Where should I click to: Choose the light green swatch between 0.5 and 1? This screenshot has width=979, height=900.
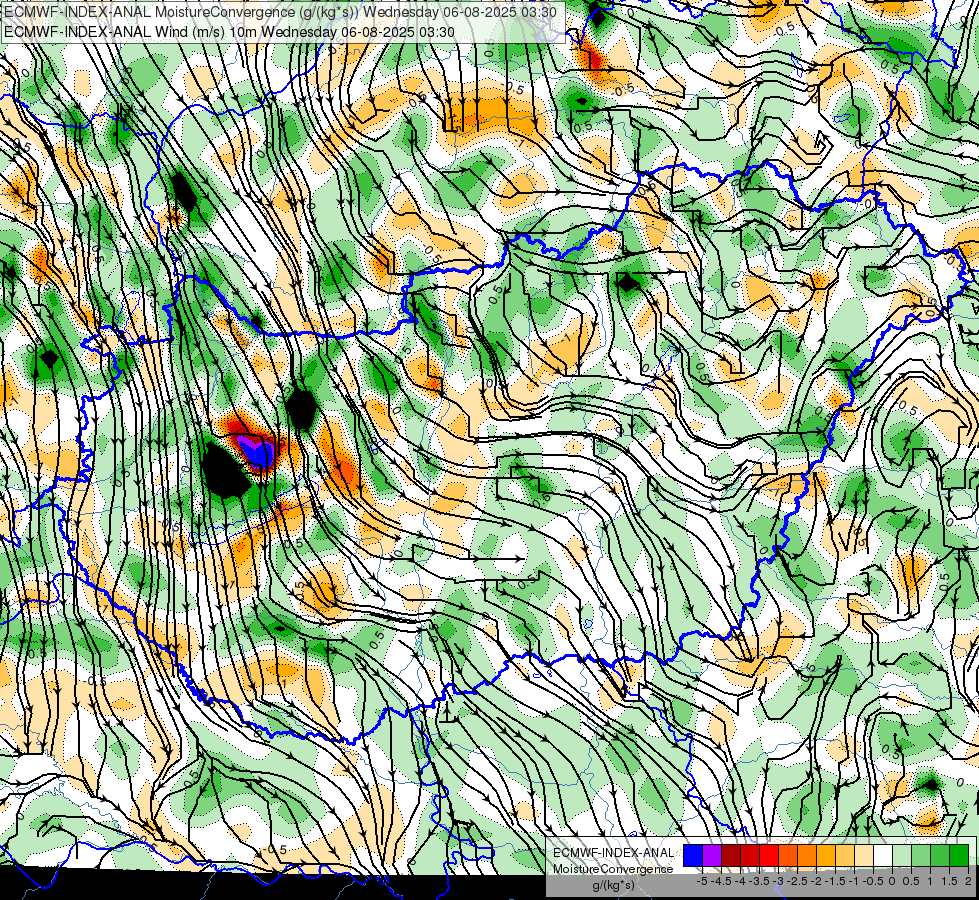pyautogui.click(x=921, y=856)
